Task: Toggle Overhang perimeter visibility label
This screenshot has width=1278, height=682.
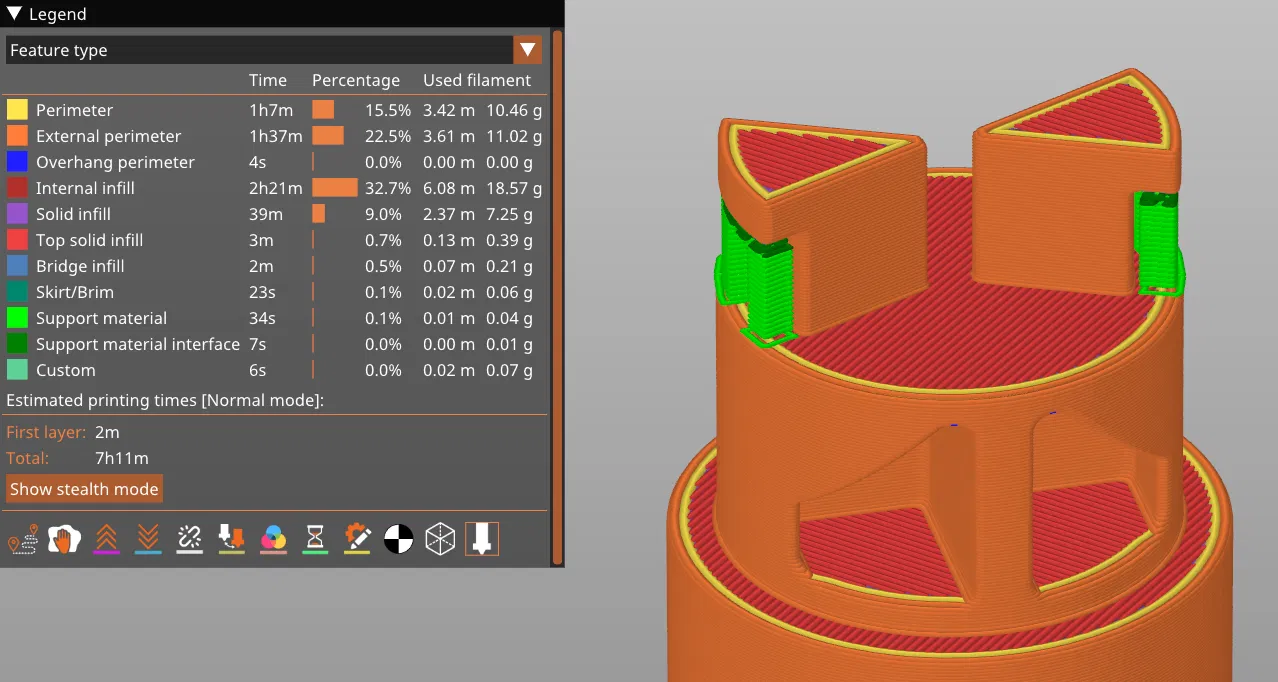Action: [115, 162]
